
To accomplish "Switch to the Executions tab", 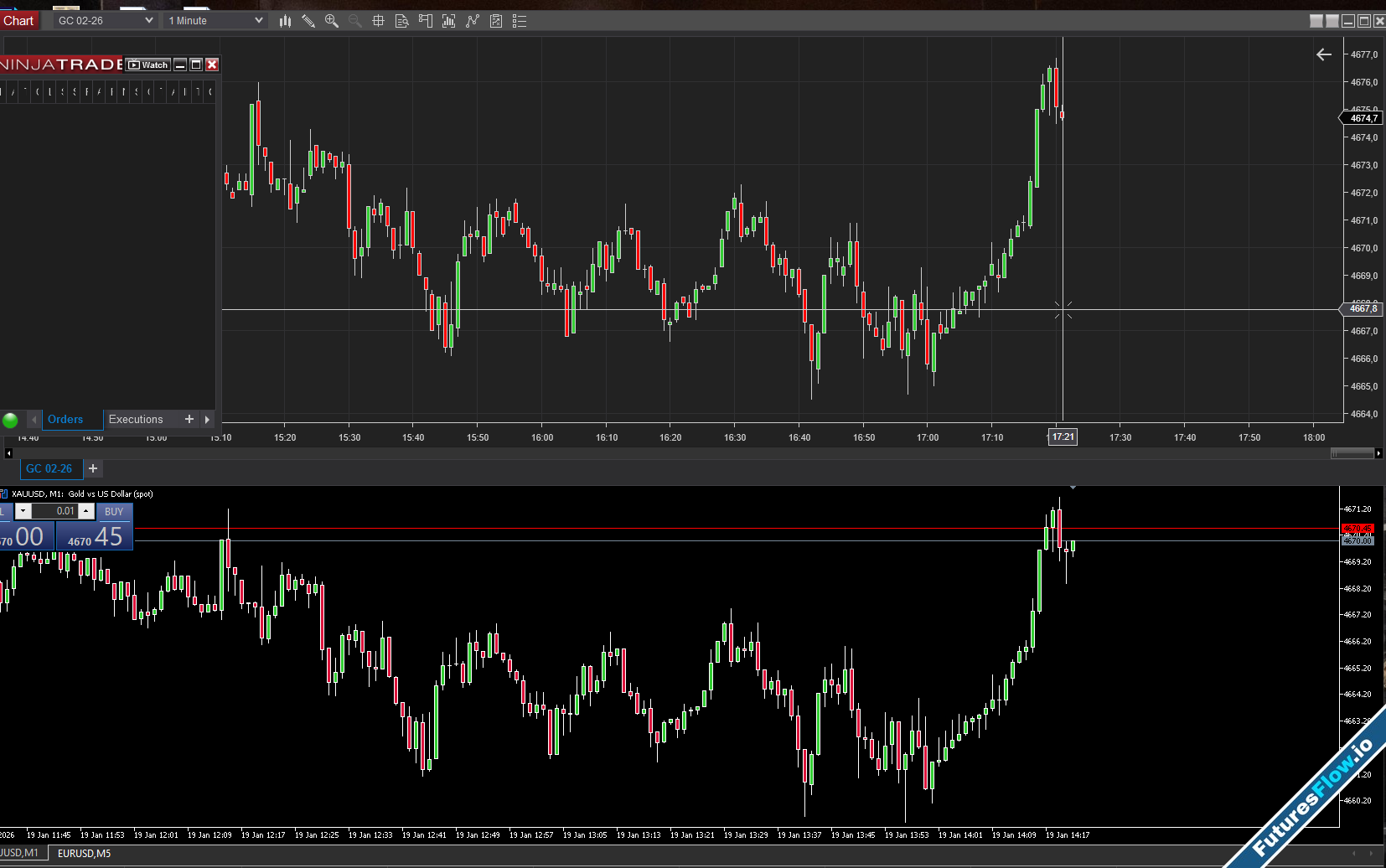I will click(x=136, y=420).
